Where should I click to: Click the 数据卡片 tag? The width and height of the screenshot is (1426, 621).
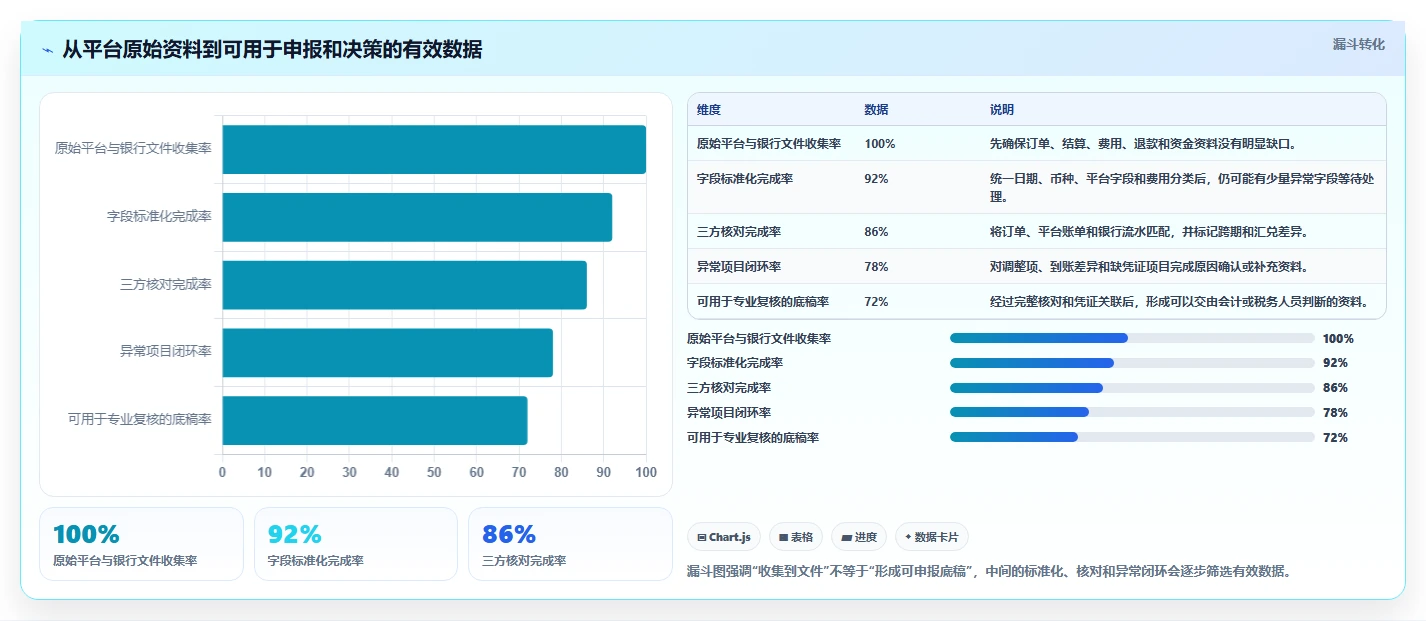932,537
